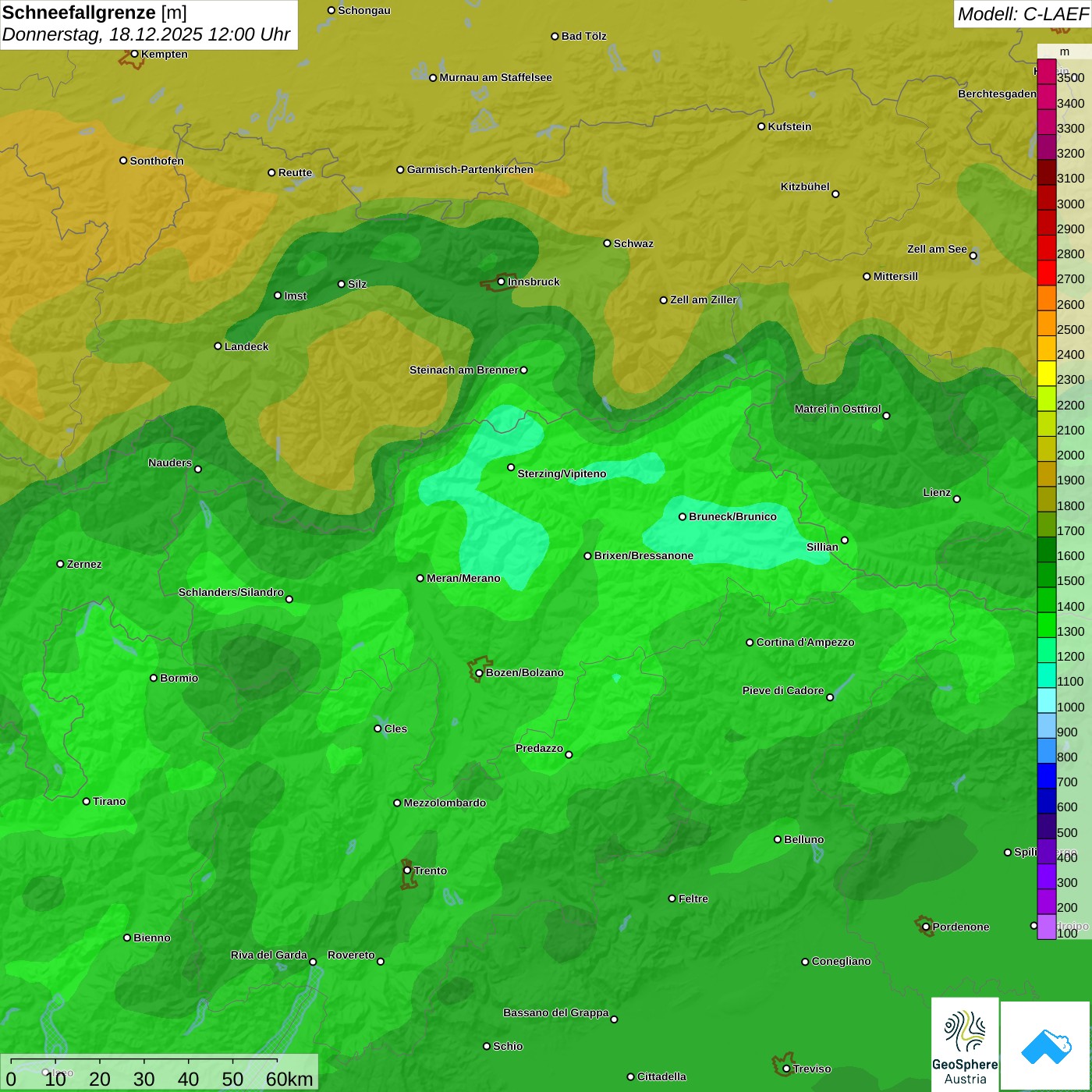The image size is (1092, 1092).
Task: Click the legend unit label m
Action: pos(1065,52)
